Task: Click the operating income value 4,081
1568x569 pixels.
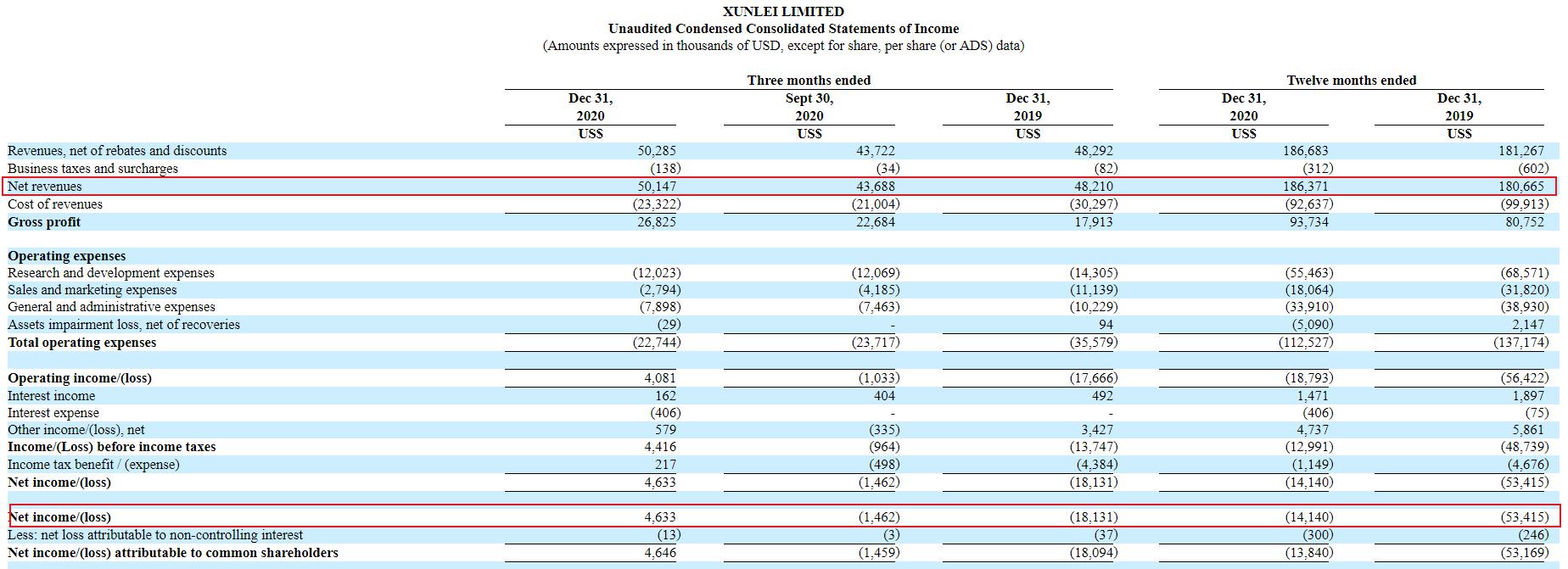Action: click(x=660, y=378)
